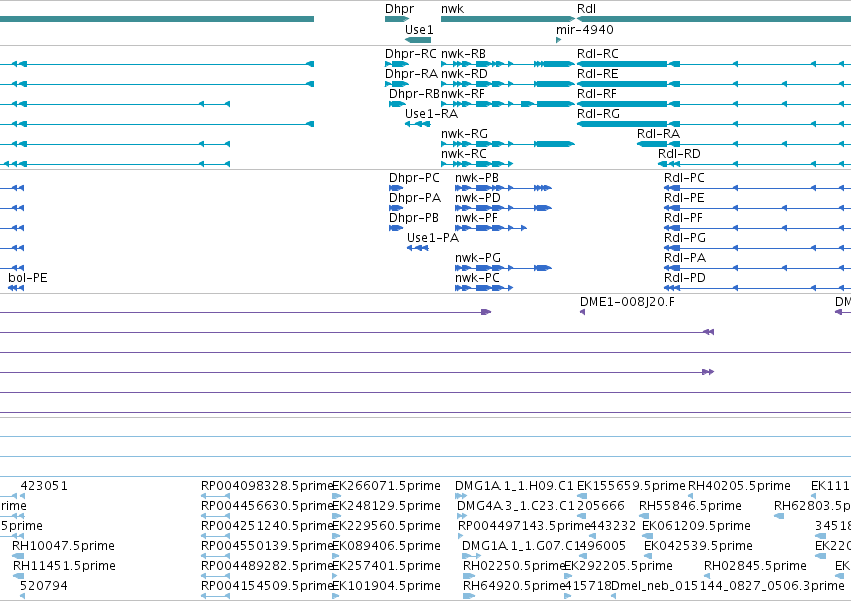Screen dimensions: 851x601
Task: Select transcript nwk-RG
Action: [507, 144]
